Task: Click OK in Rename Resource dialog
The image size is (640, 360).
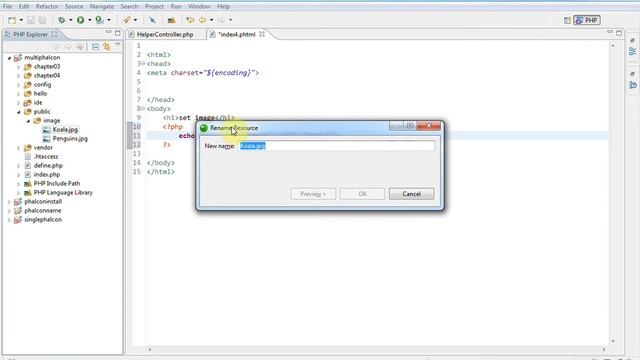Action: pyautogui.click(x=362, y=194)
